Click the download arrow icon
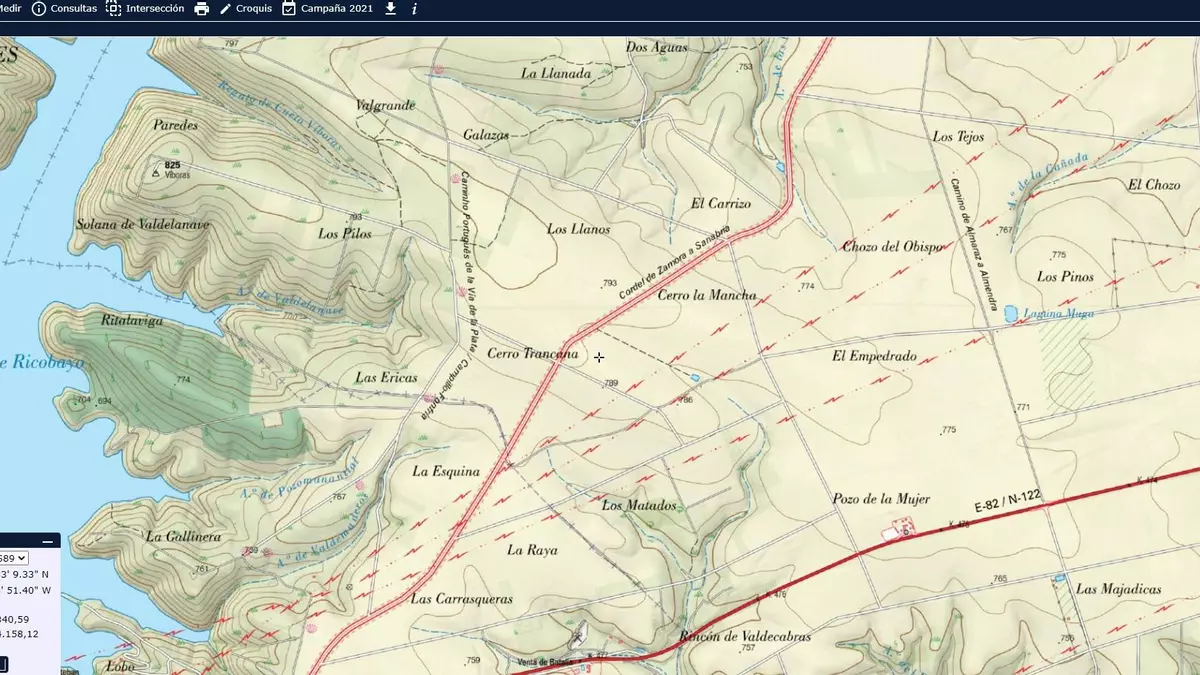 [390, 8]
